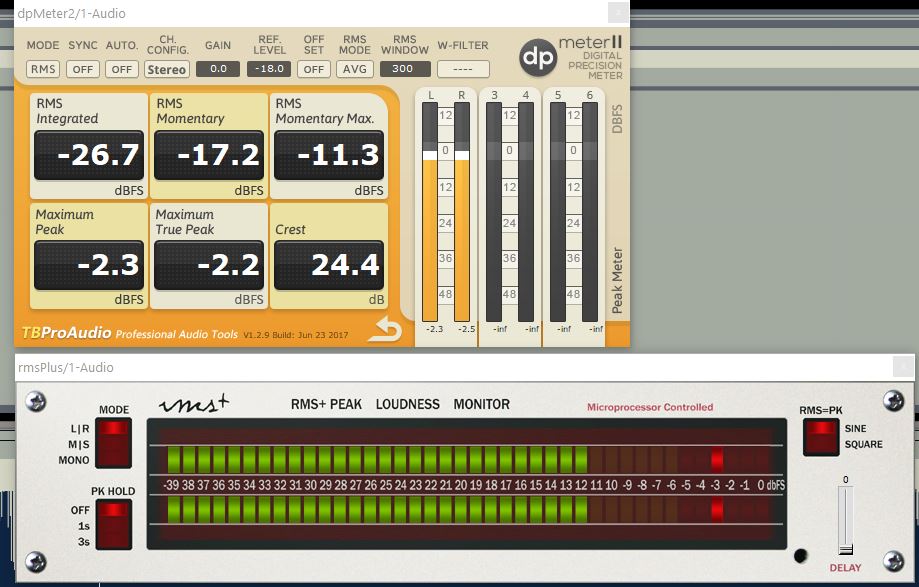The image size is (919, 587).
Task: Toggle the SYNC OFF button
Action: click(x=83, y=69)
